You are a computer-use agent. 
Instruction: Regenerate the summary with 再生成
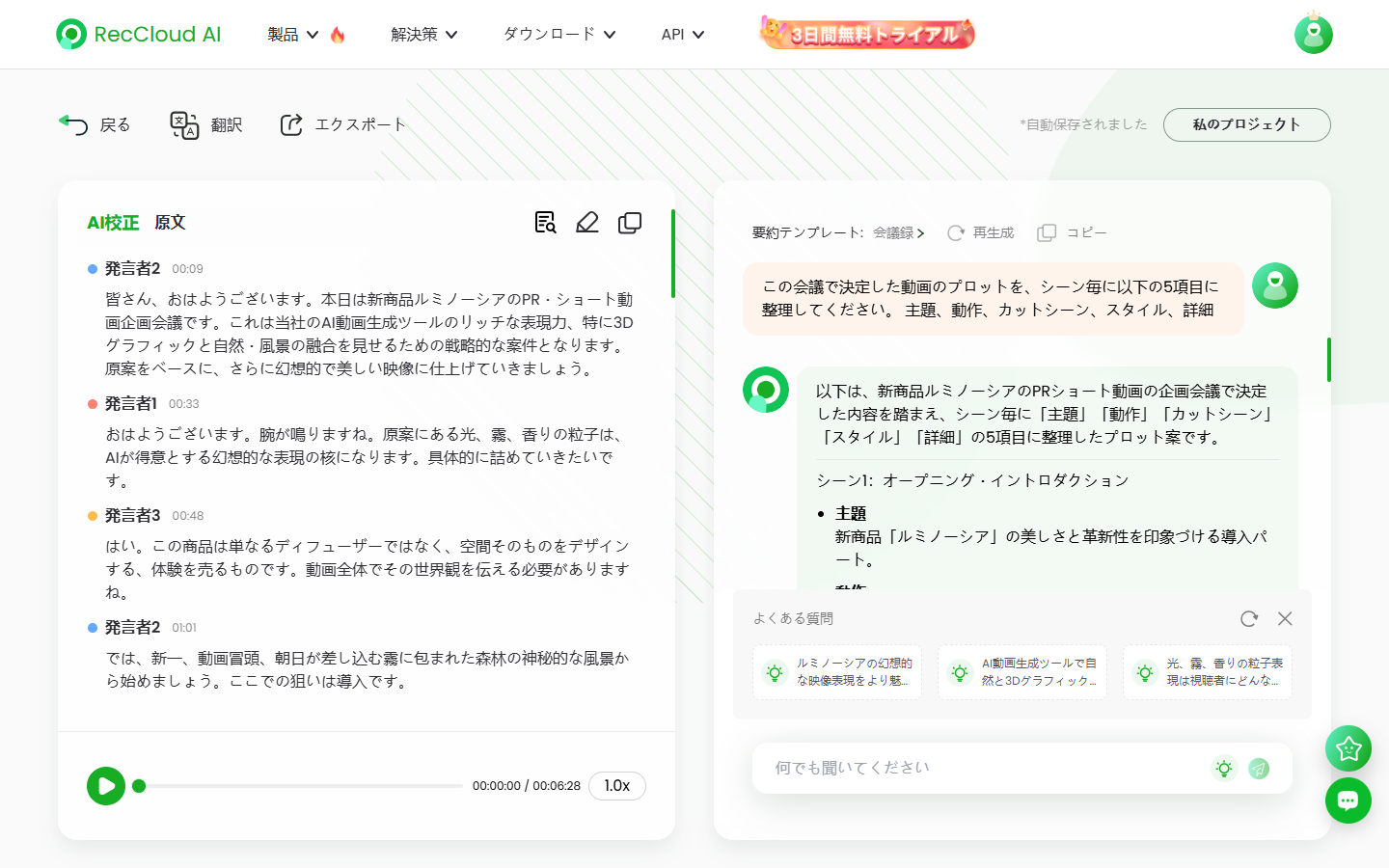coord(980,231)
